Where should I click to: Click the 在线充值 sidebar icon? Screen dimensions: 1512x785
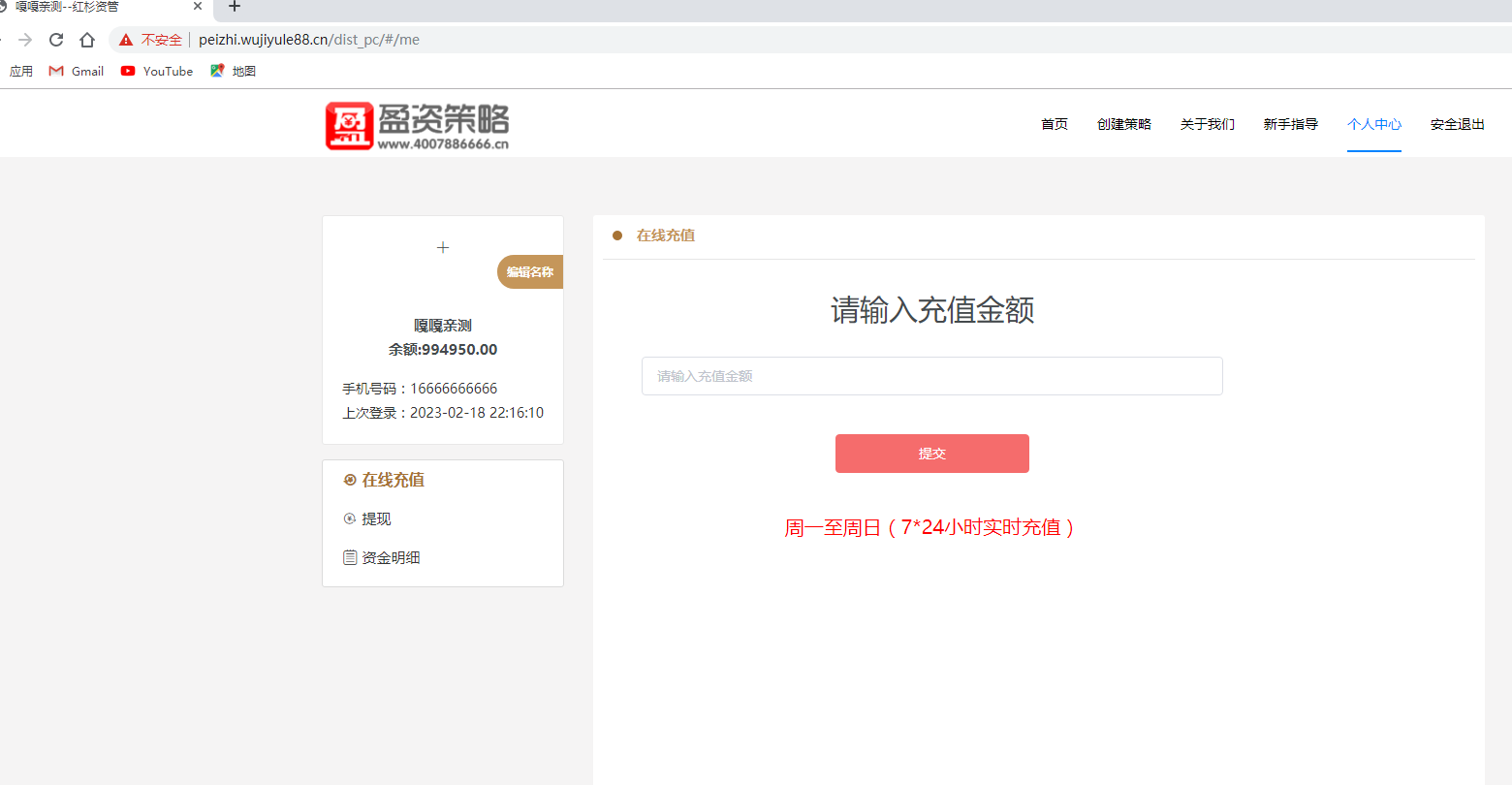[x=350, y=481]
